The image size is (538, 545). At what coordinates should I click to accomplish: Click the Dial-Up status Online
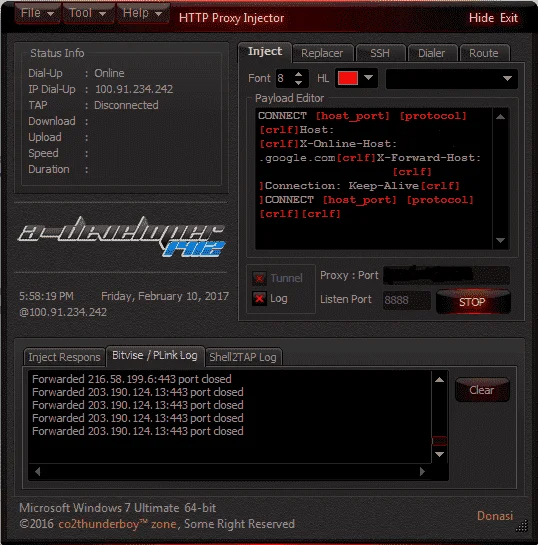click(x=109, y=73)
